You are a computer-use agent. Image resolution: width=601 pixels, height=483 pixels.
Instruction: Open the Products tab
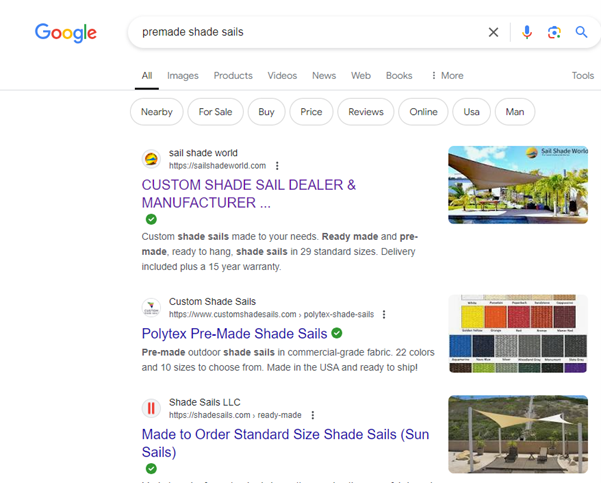pyautogui.click(x=233, y=76)
